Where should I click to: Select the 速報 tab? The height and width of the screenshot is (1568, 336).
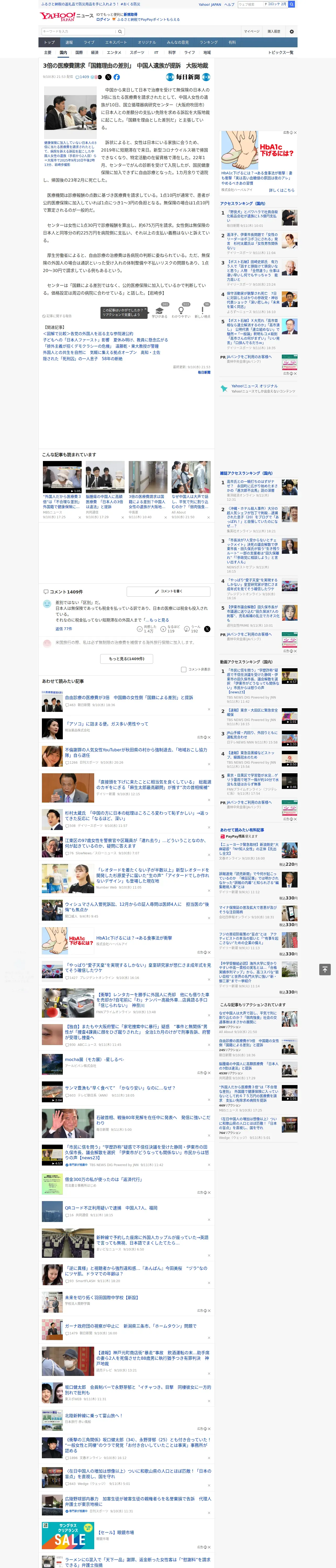coord(69,42)
